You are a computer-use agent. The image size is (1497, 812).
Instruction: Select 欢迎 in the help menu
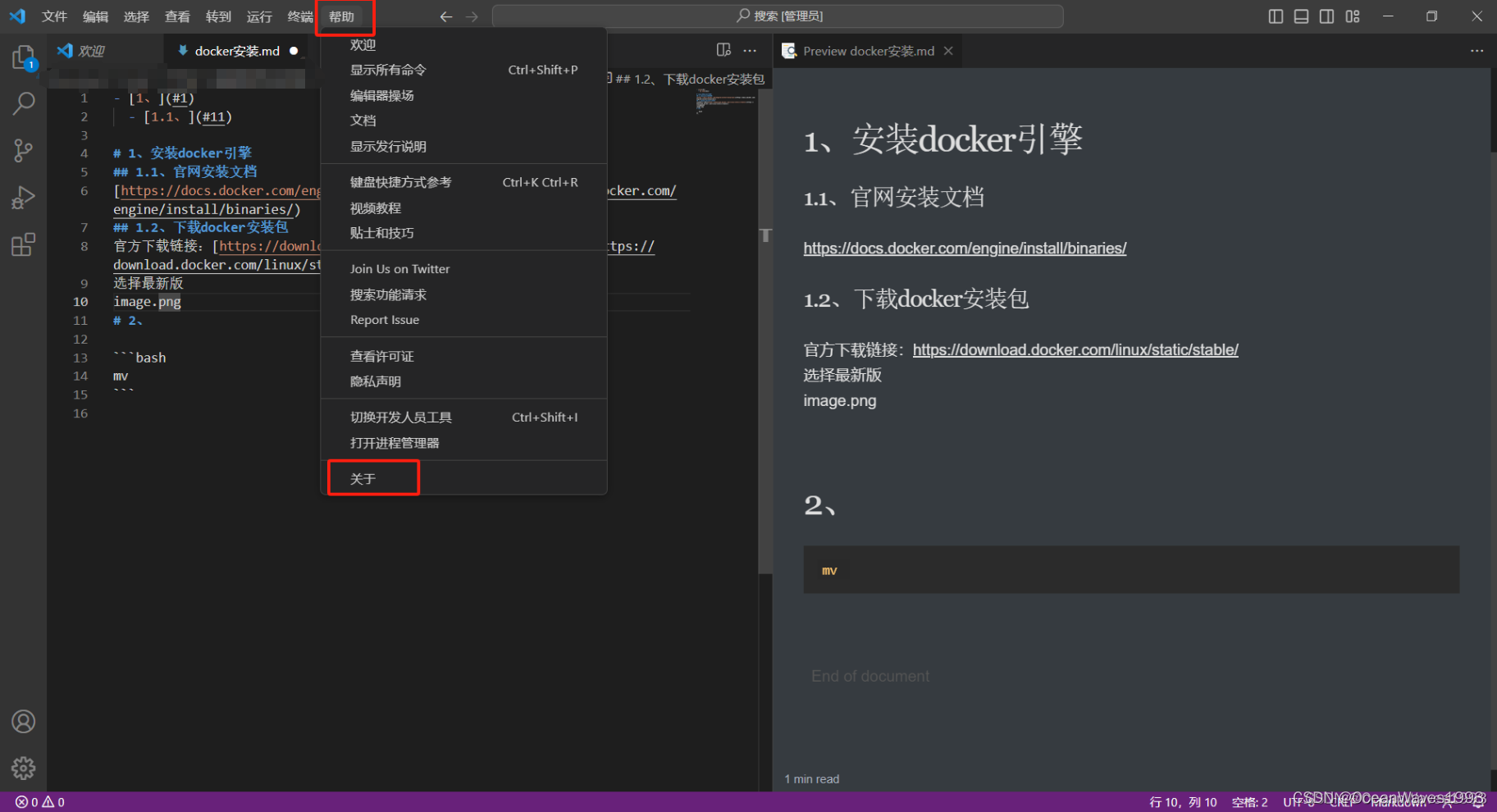(x=463, y=44)
